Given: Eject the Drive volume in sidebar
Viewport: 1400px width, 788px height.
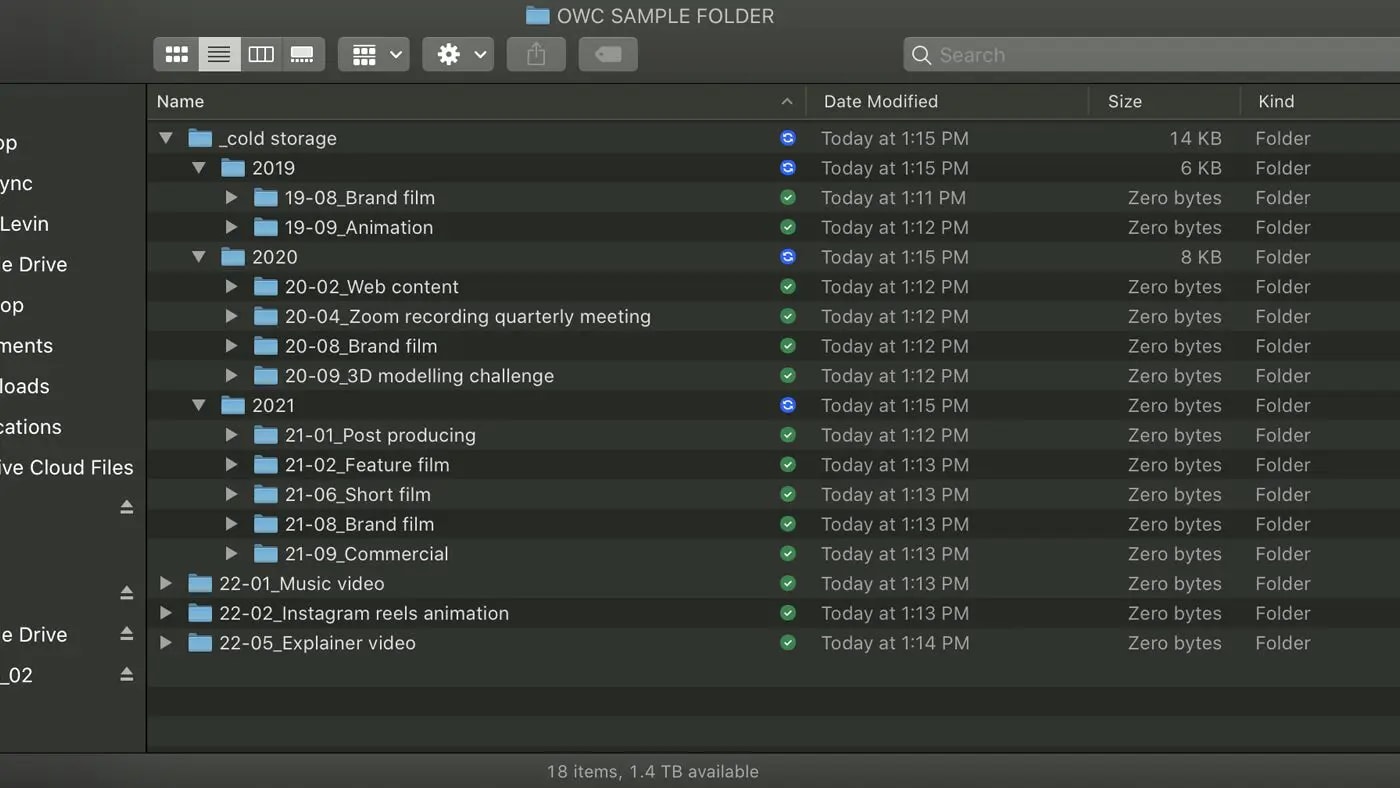Looking at the screenshot, I should (127, 634).
